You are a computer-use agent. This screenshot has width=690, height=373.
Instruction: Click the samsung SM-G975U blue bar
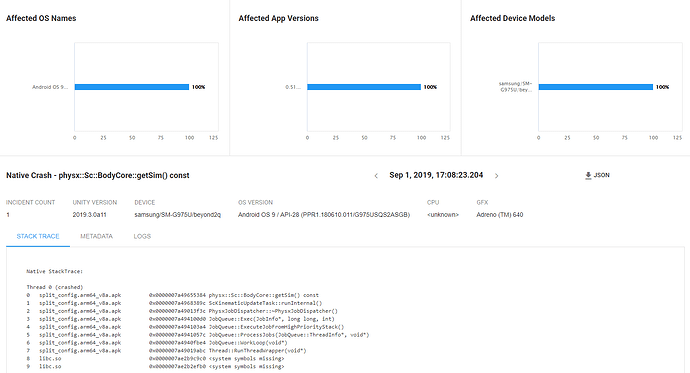[x=595, y=87]
